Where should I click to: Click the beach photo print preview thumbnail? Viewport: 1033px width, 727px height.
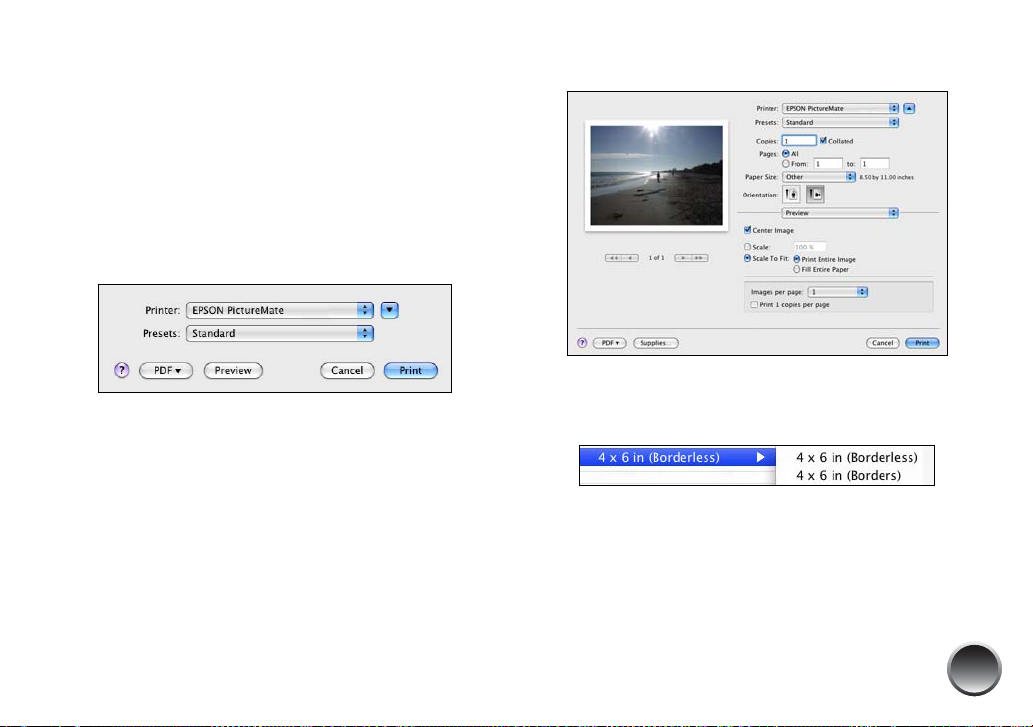pos(656,176)
